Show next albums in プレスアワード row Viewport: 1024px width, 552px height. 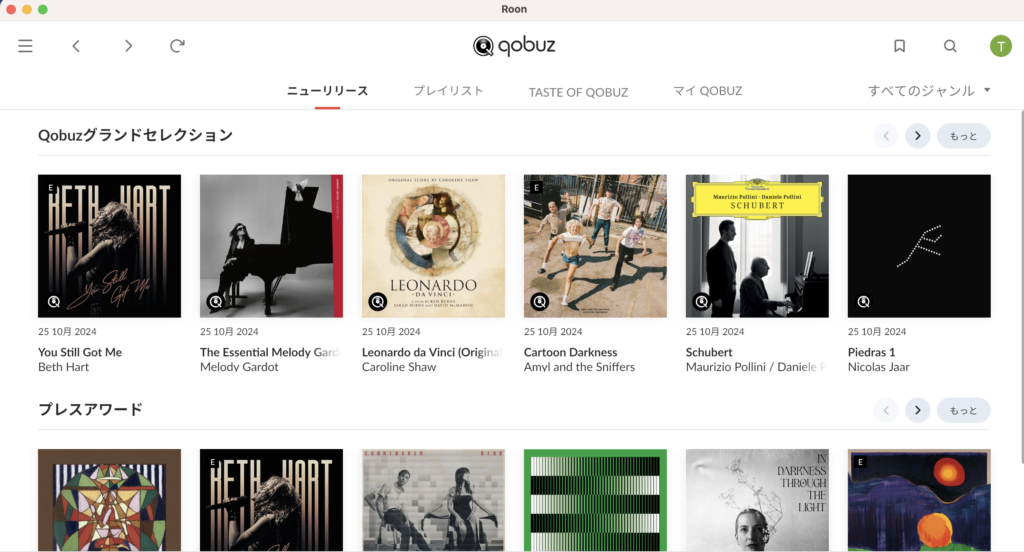coord(918,410)
